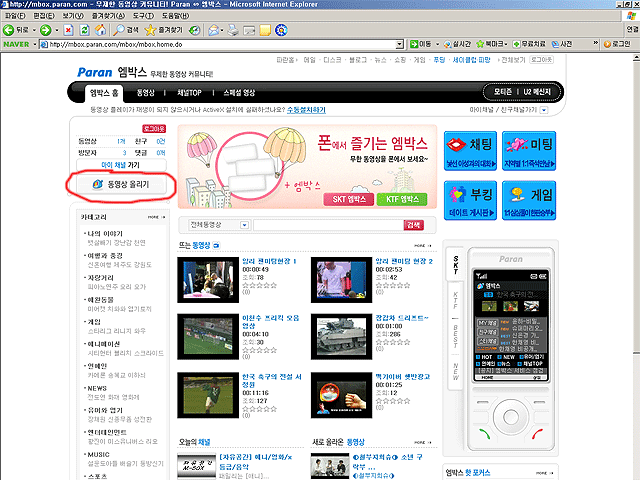Screen dimensions: 640x480
Task: Click the blue circular gear toolbar icon
Action: (281, 30)
